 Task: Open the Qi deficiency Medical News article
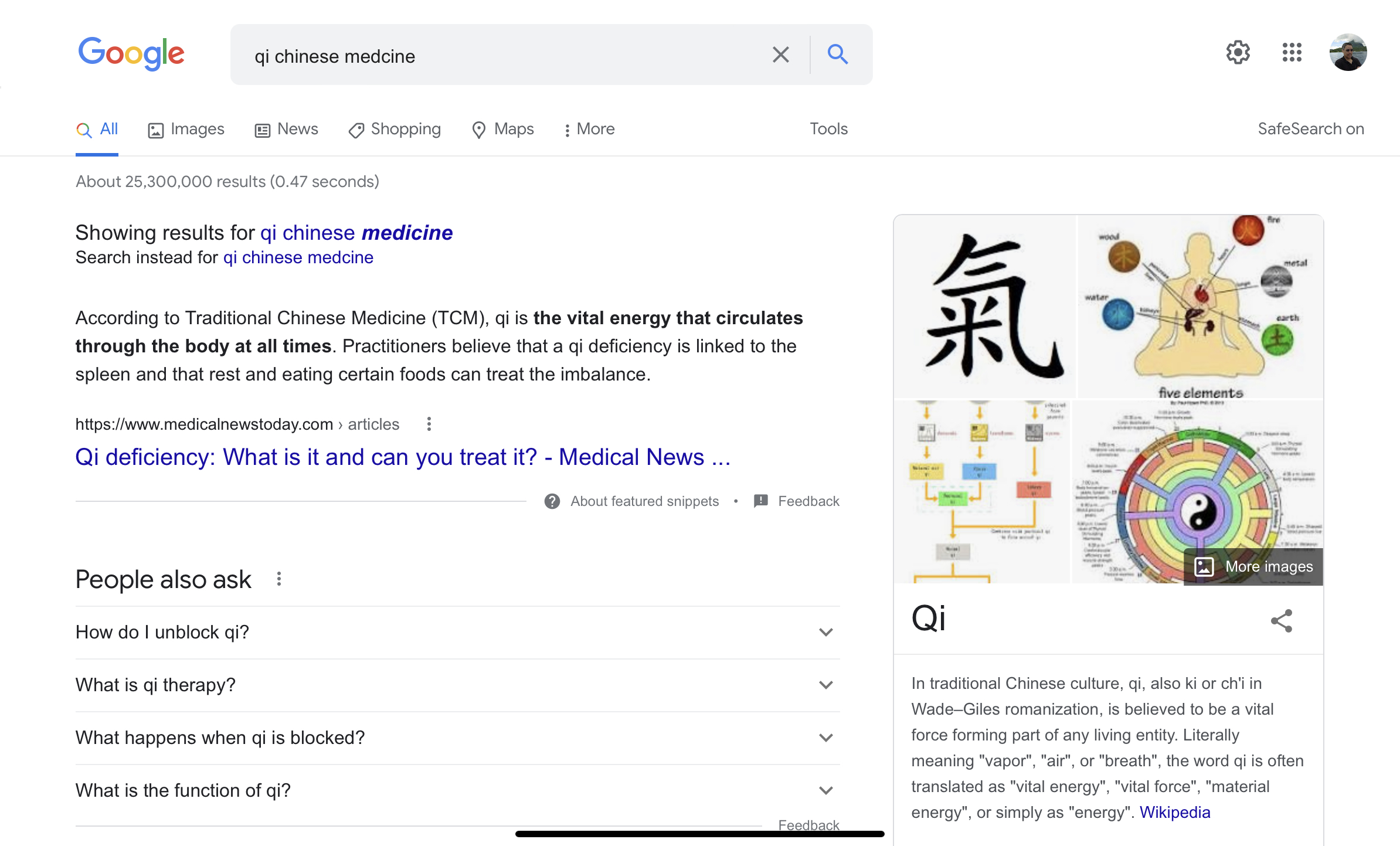coord(403,457)
